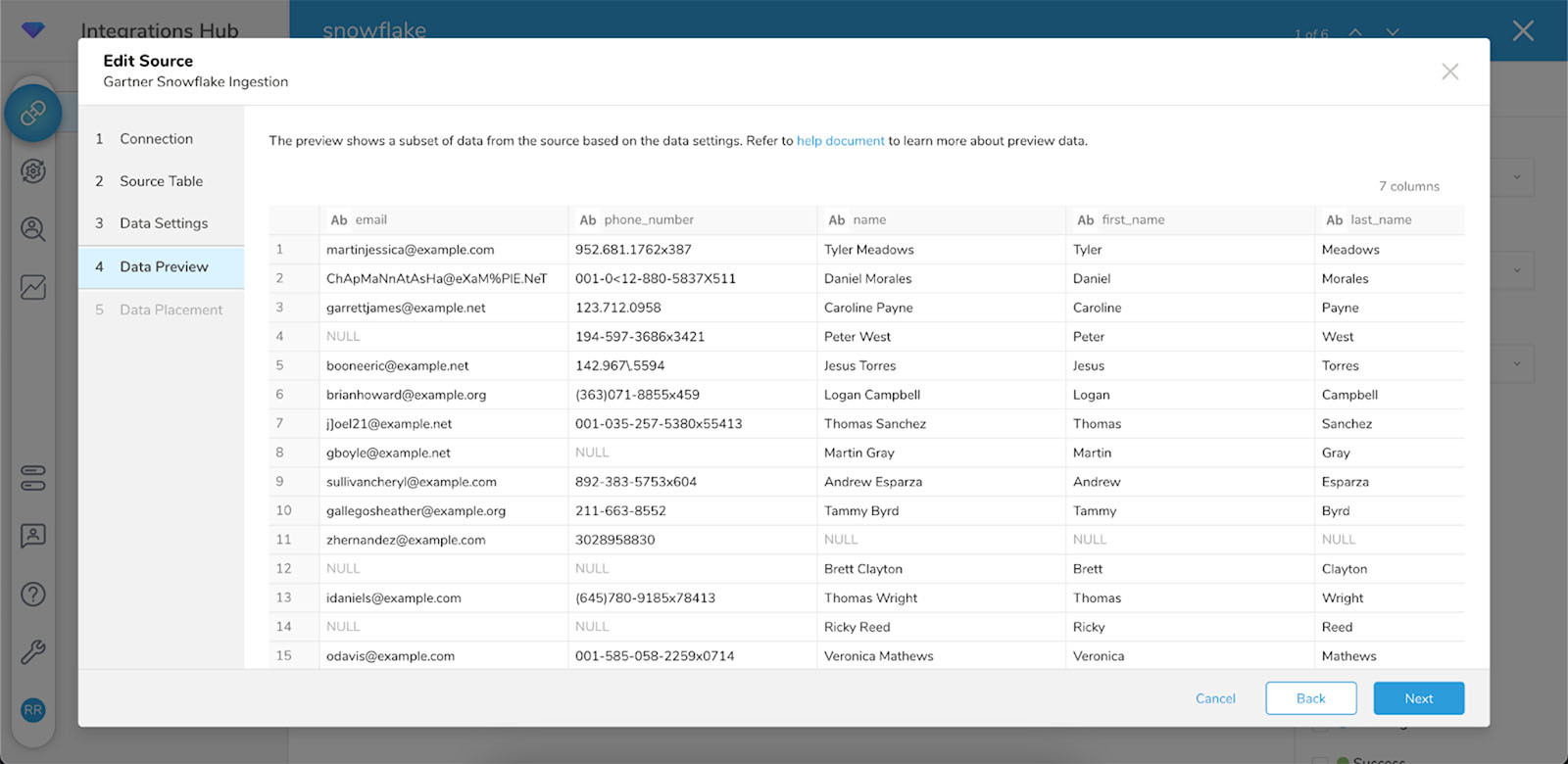Screen dimensions: 1568x764
Task: Open the wrench tools icon
Action: pyautogui.click(x=33, y=652)
